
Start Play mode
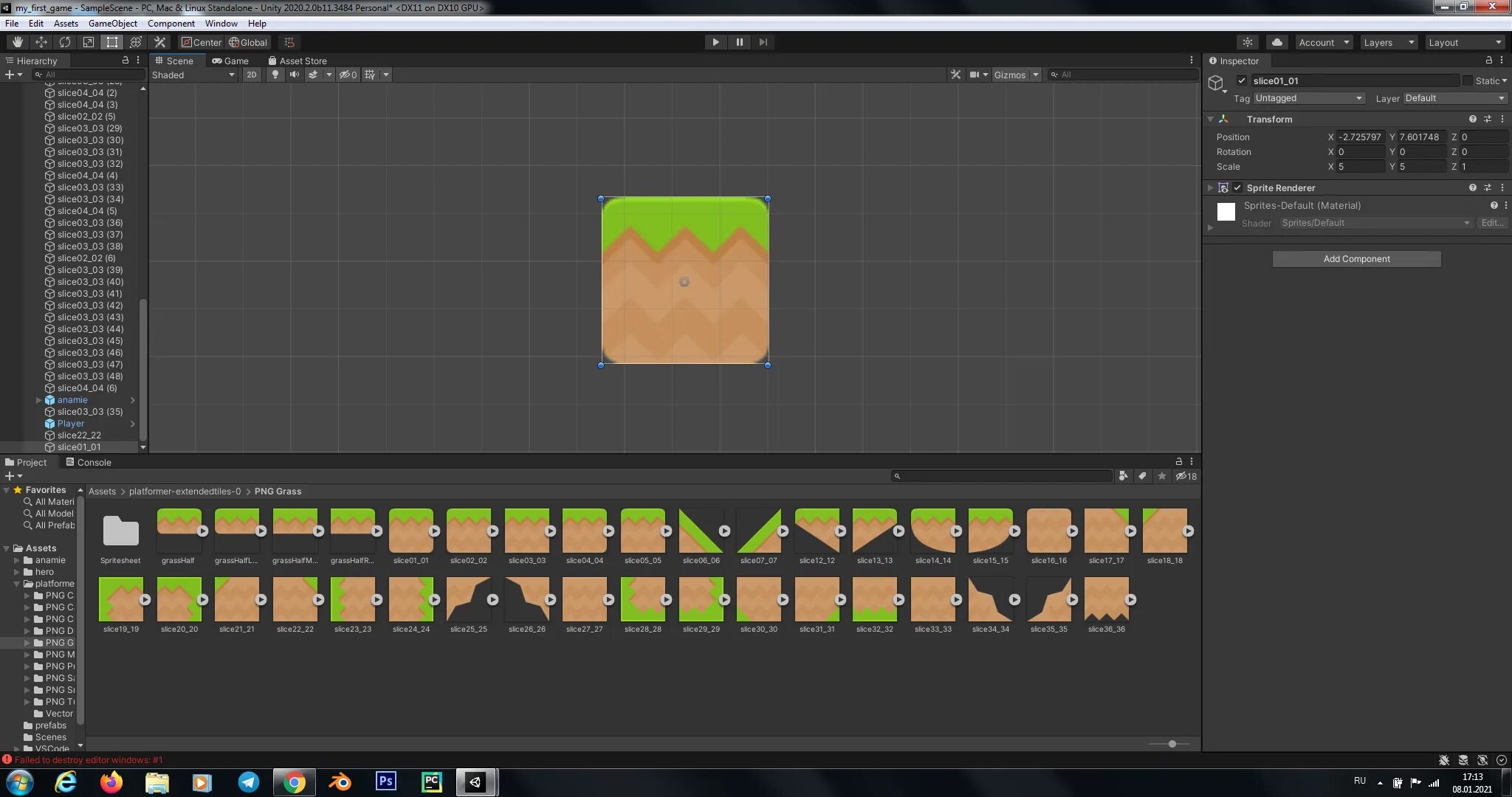[x=715, y=42]
